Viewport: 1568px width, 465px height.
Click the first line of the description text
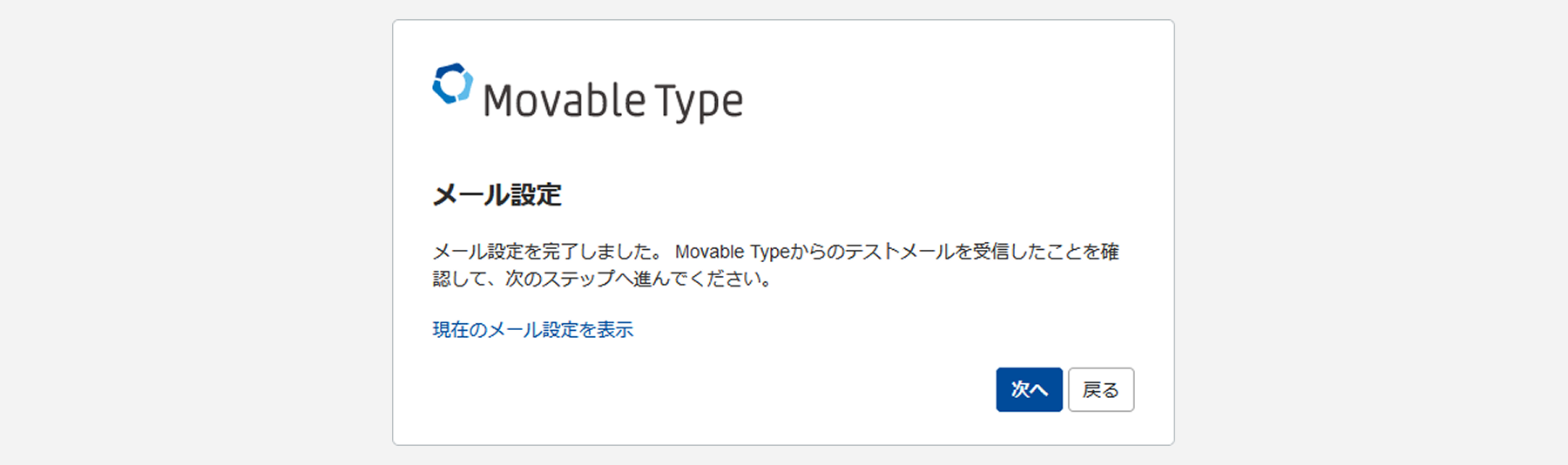(775, 252)
